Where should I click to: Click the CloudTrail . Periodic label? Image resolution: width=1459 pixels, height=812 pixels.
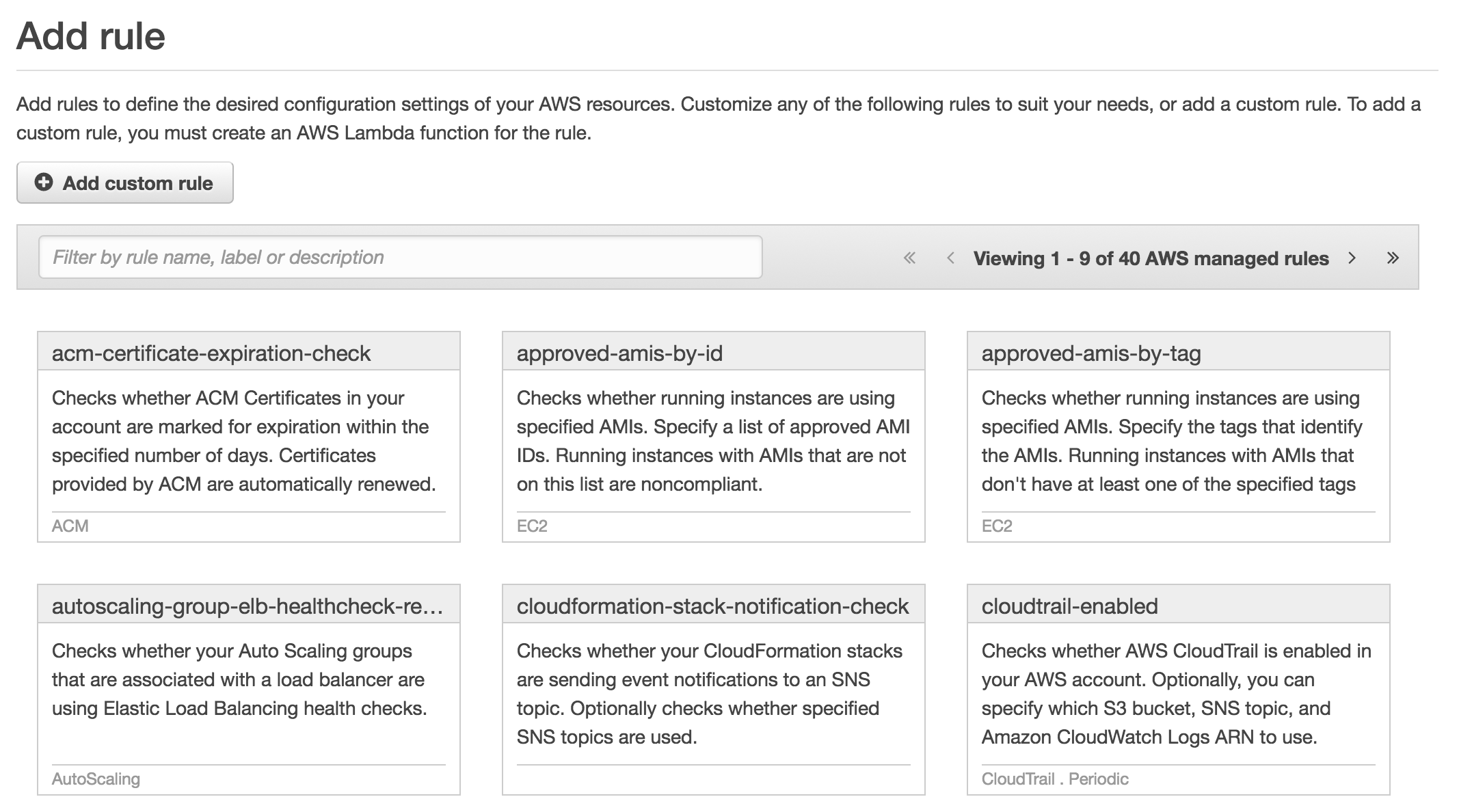pyautogui.click(x=1054, y=779)
